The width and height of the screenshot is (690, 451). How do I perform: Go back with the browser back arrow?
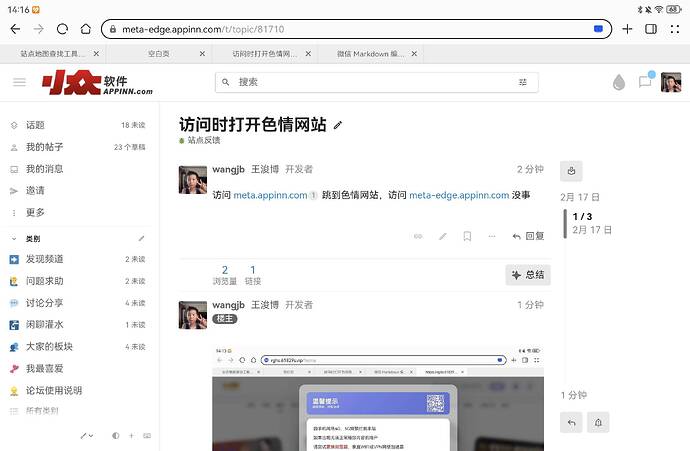(15, 29)
